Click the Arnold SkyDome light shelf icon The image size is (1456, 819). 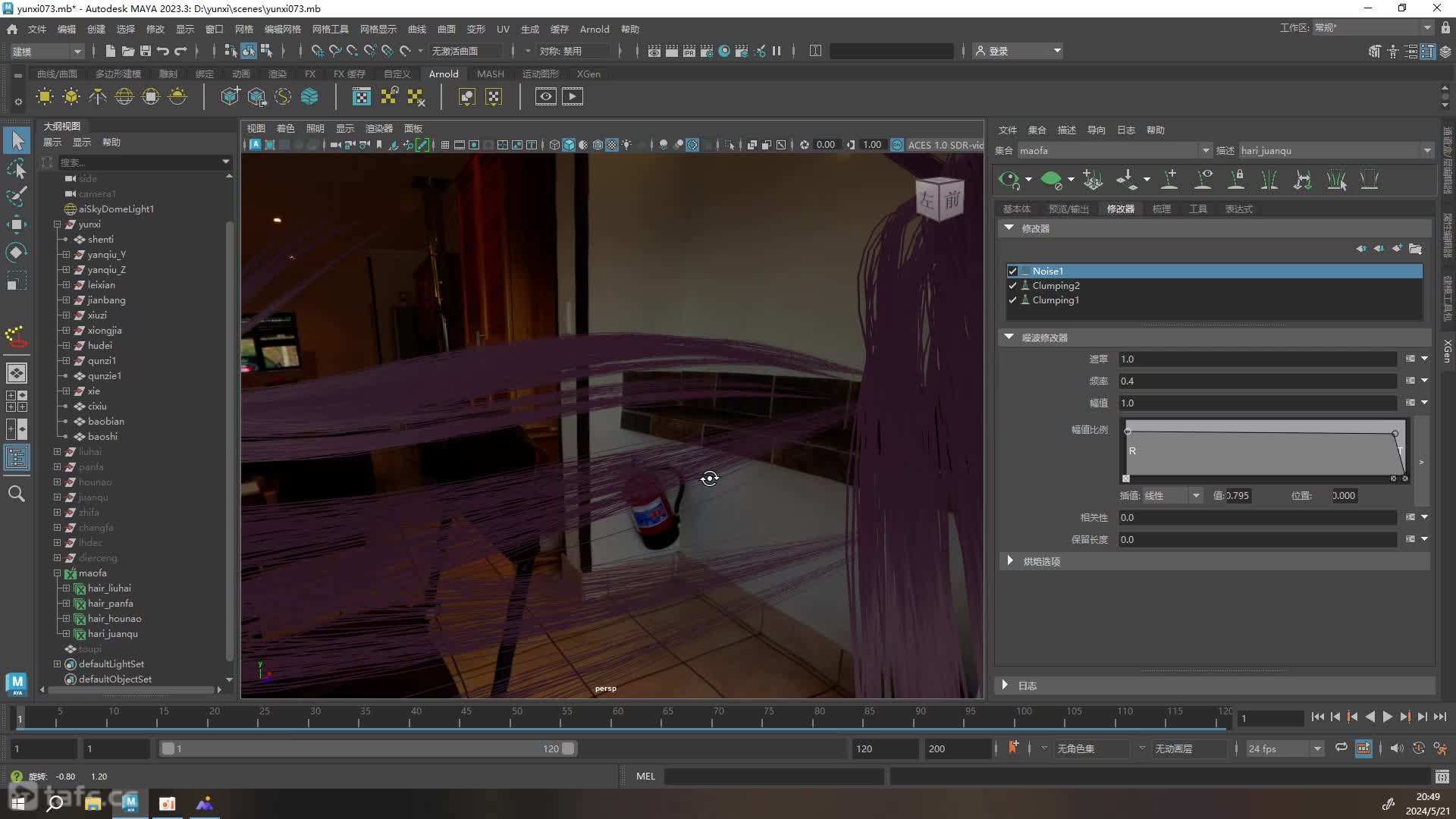[124, 96]
